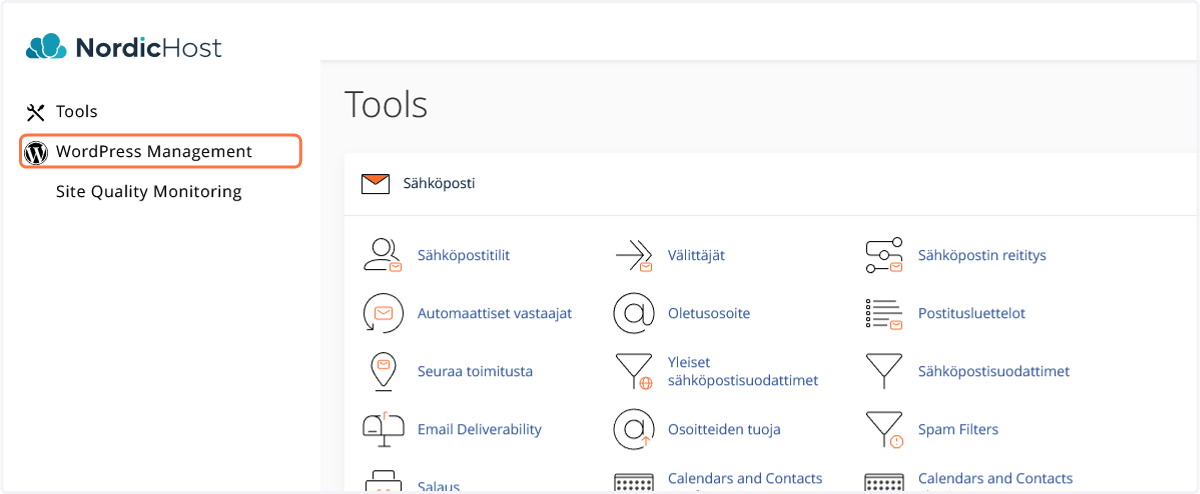Click the Tools page heading
The width and height of the screenshot is (1200, 494).
[386, 104]
